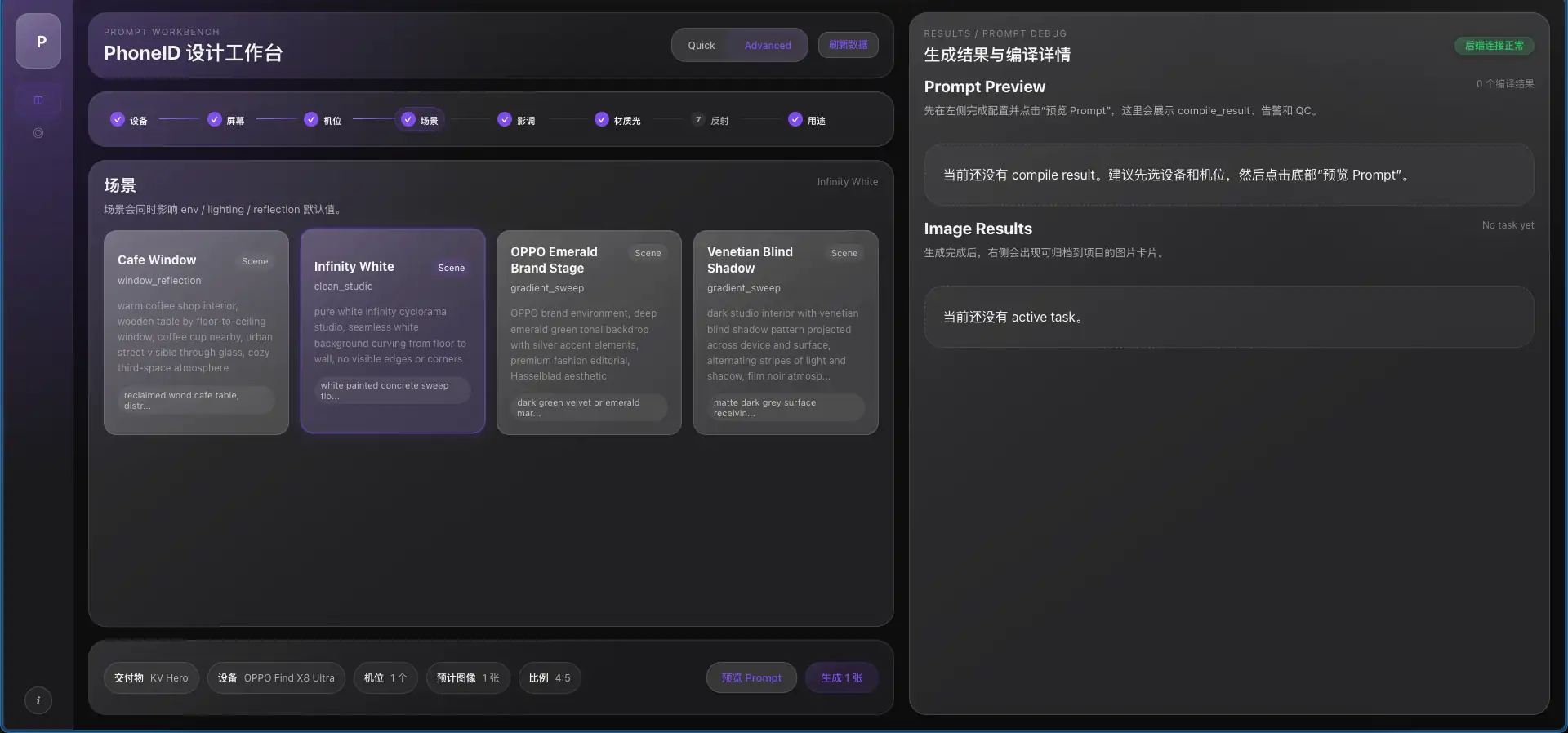This screenshot has width=1568, height=733.
Task: Click the 'No task yet' label
Action: coord(1508,225)
